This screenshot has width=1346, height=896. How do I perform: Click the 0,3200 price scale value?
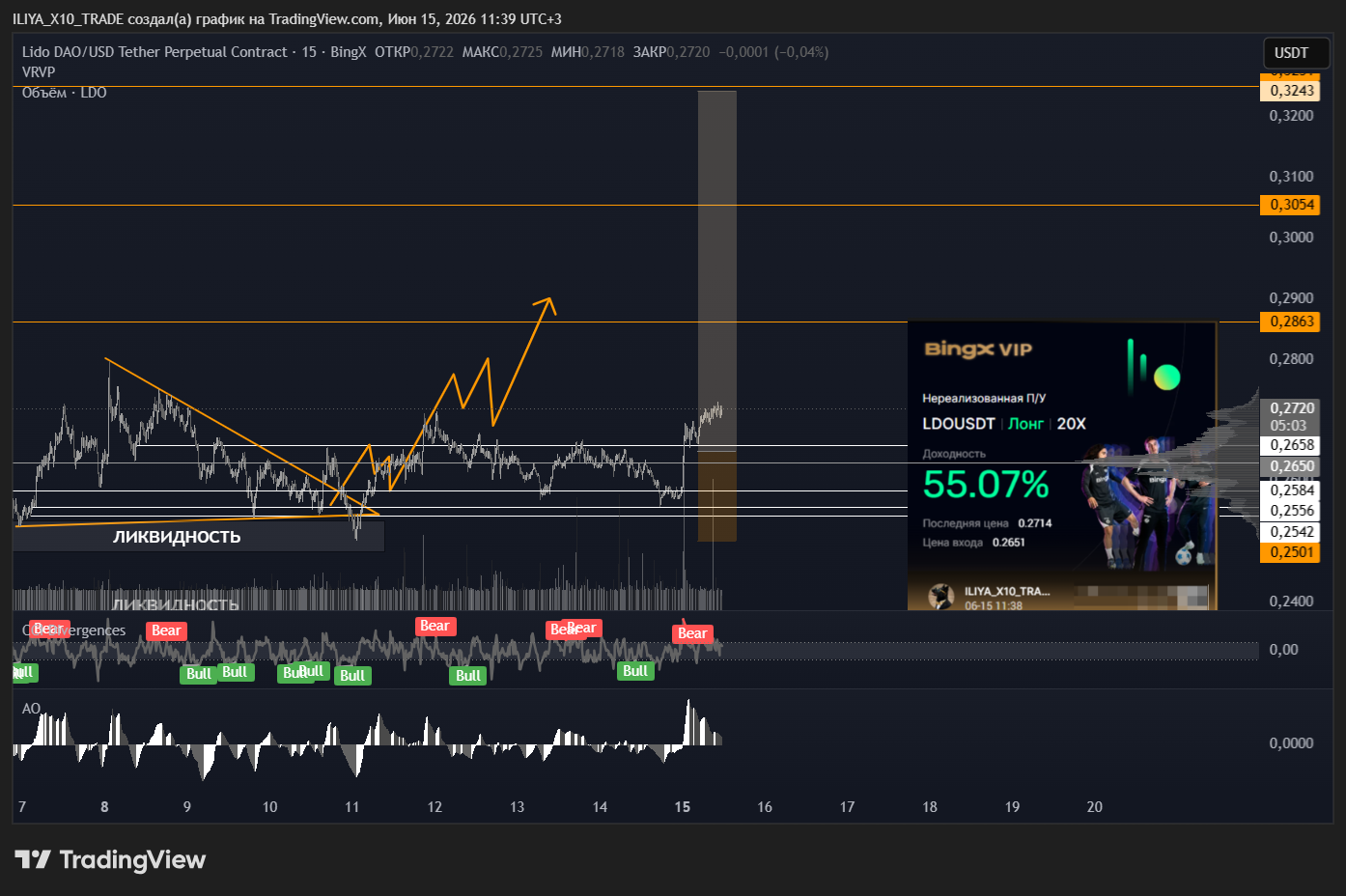click(1292, 116)
